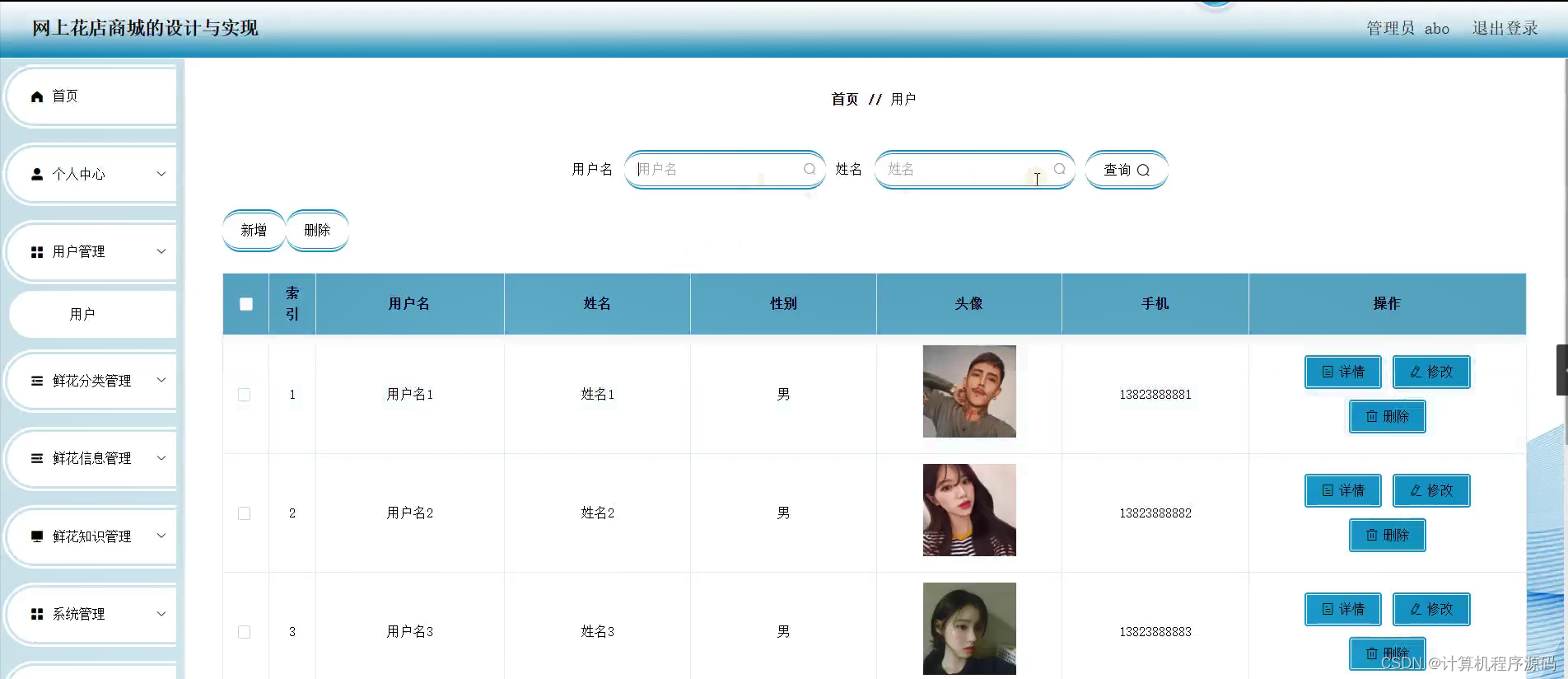Click 退出登录 to log out
This screenshot has width=1568, height=679.
(x=1505, y=28)
